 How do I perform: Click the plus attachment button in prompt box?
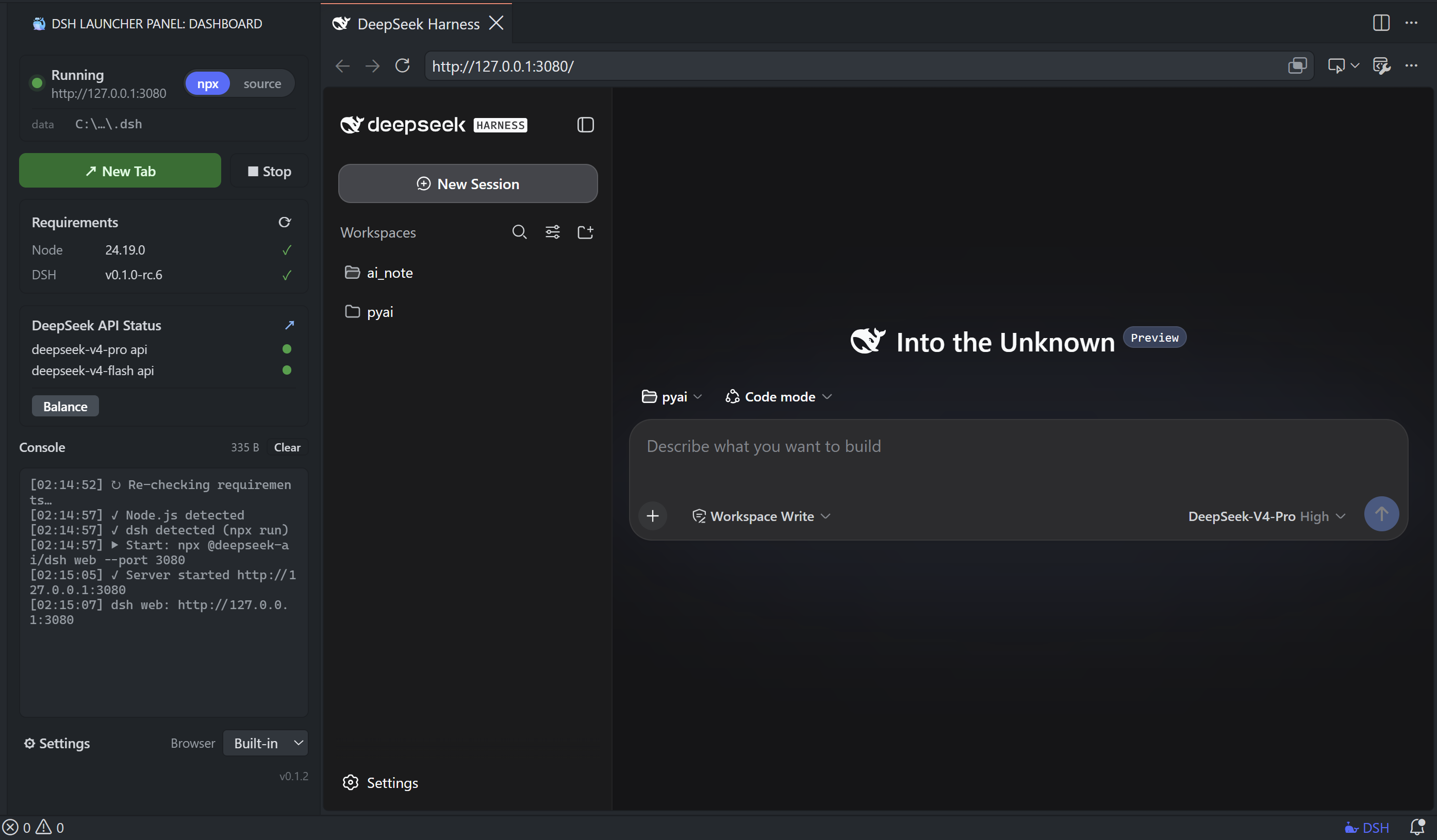pos(653,516)
